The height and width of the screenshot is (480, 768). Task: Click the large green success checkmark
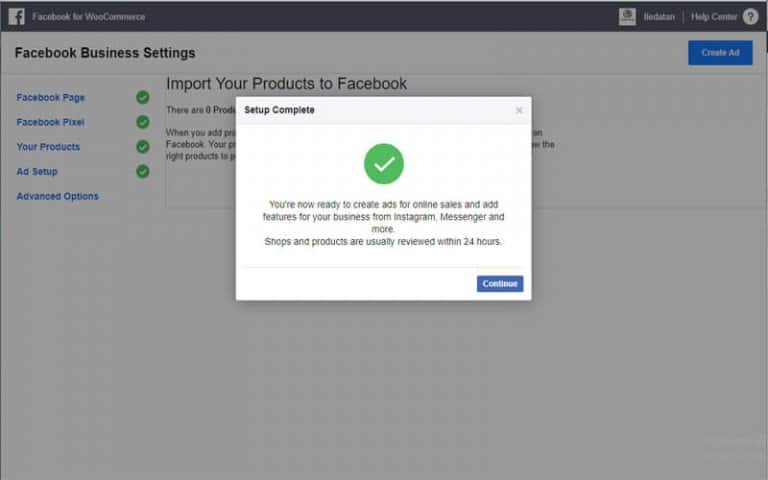384,164
